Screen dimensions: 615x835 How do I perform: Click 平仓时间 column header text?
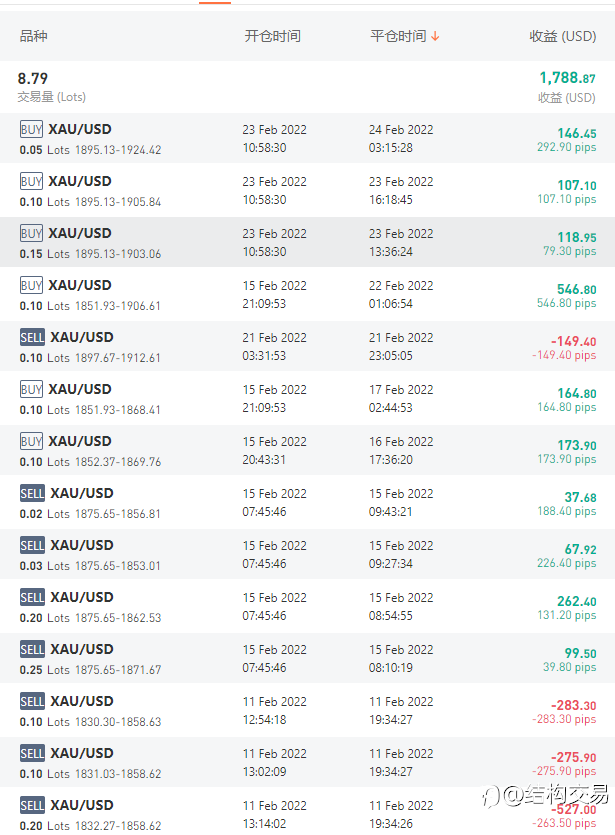click(x=398, y=36)
